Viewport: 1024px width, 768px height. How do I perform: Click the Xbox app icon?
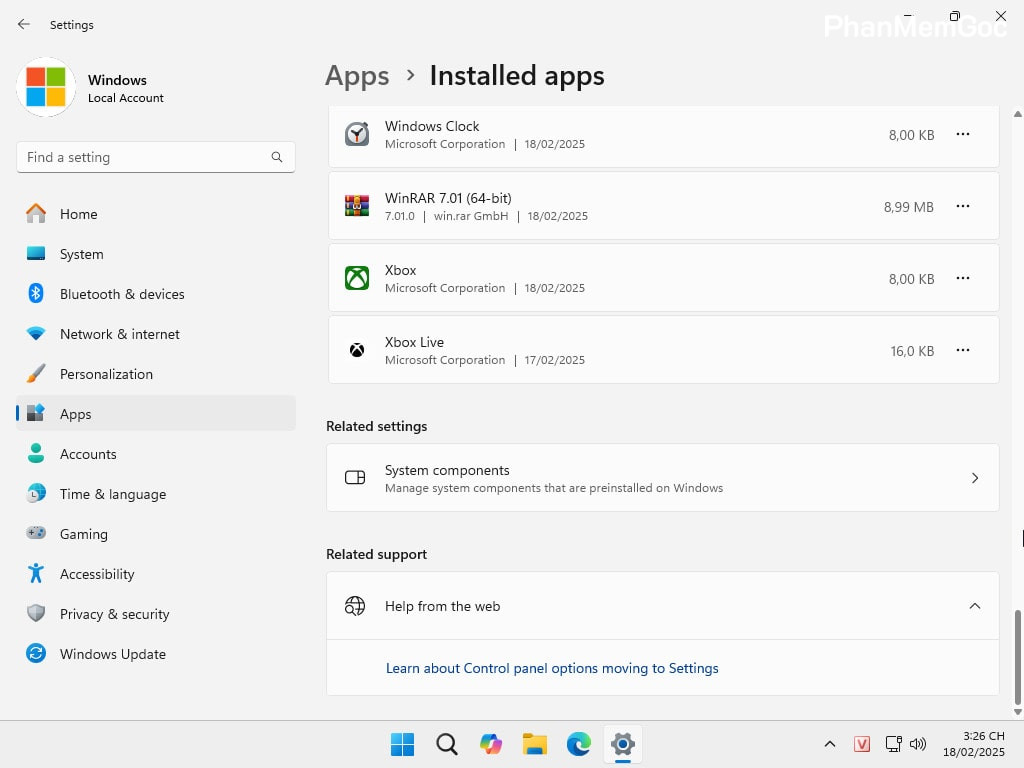pos(357,278)
